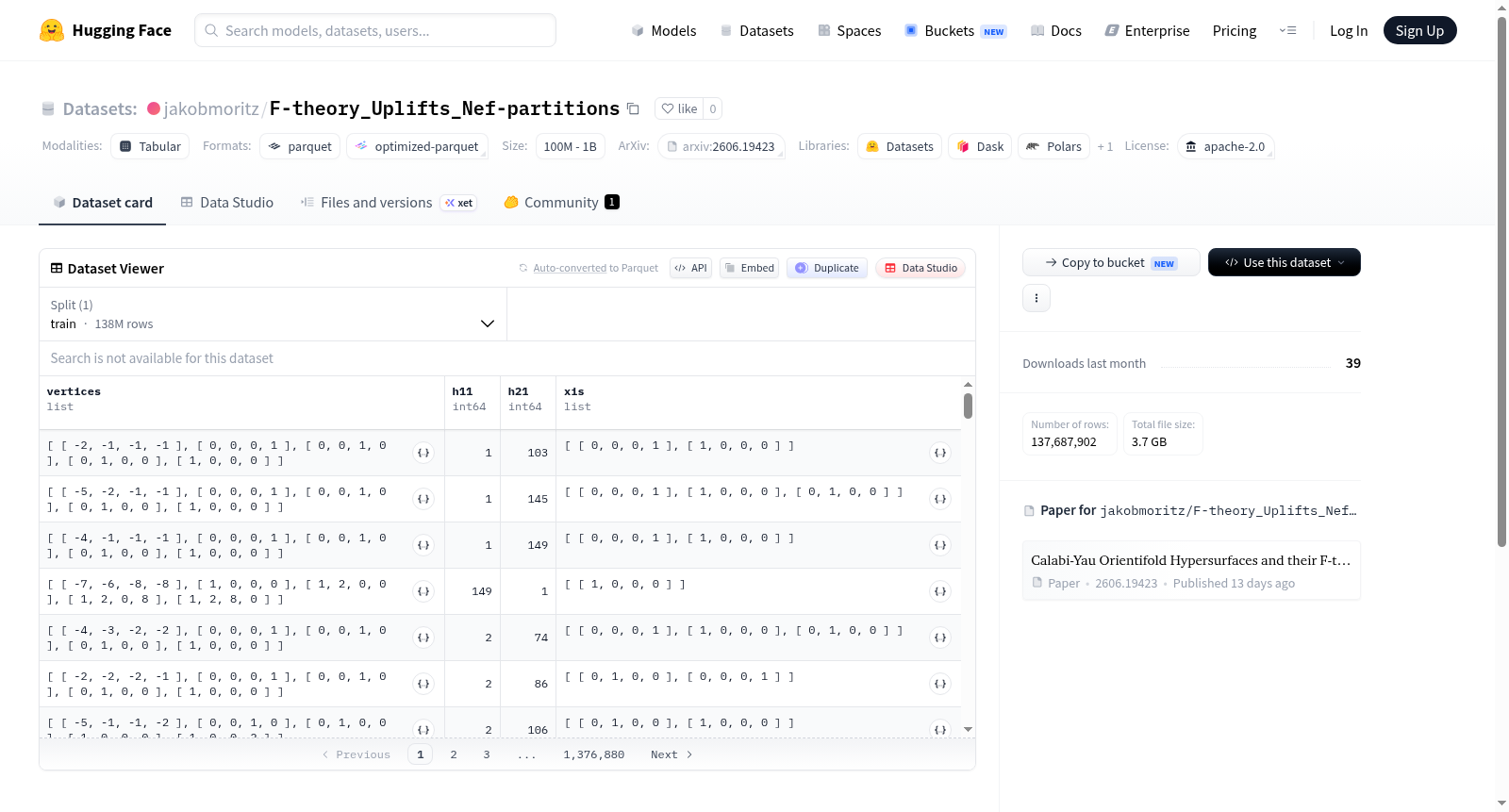This screenshot has width=1509, height=812.
Task: Select the parquet format tag
Action: [x=300, y=146]
